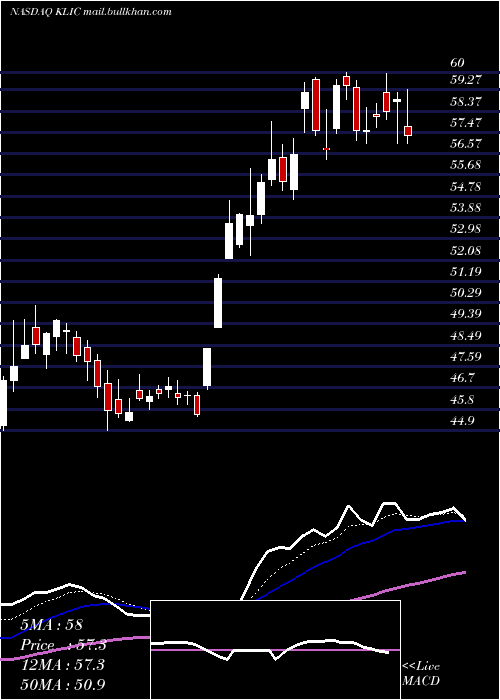Click the 50MA : 50.9 legend entry
Image resolution: width=500 pixels, height=700 pixels.
pyautogui.click(x=63, y=684)
